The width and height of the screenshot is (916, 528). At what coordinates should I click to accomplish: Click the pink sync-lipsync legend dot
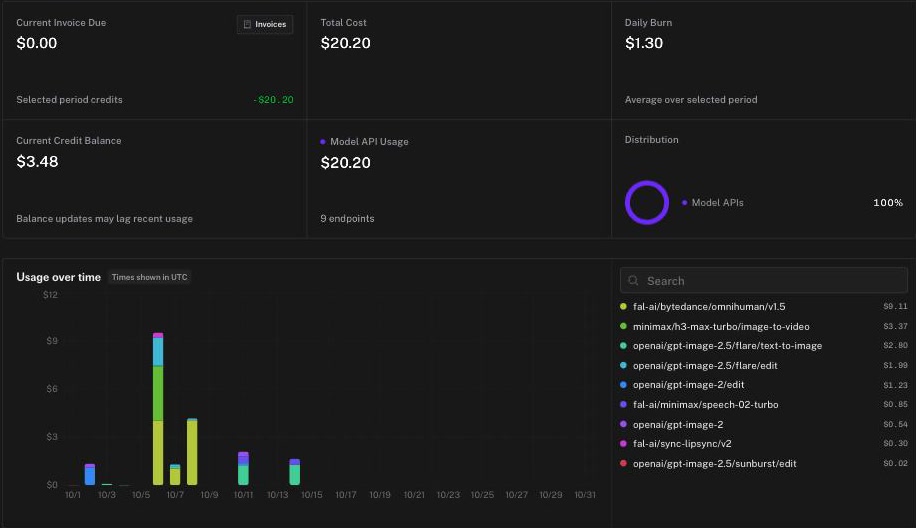coord(623,444)
